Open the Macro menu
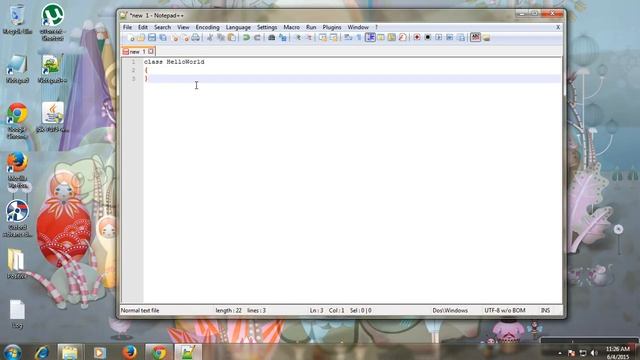640x360 pixels. pyautogui.click(x=291, y=27)
